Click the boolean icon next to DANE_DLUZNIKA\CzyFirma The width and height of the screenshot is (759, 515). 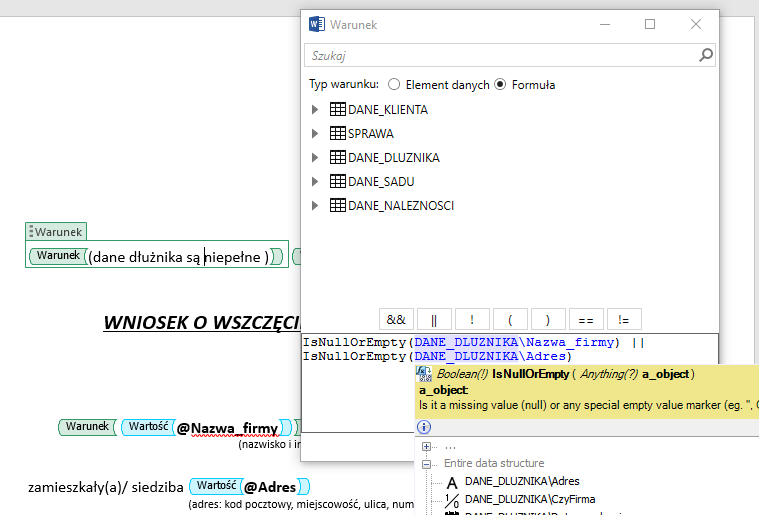coord(452,500)
